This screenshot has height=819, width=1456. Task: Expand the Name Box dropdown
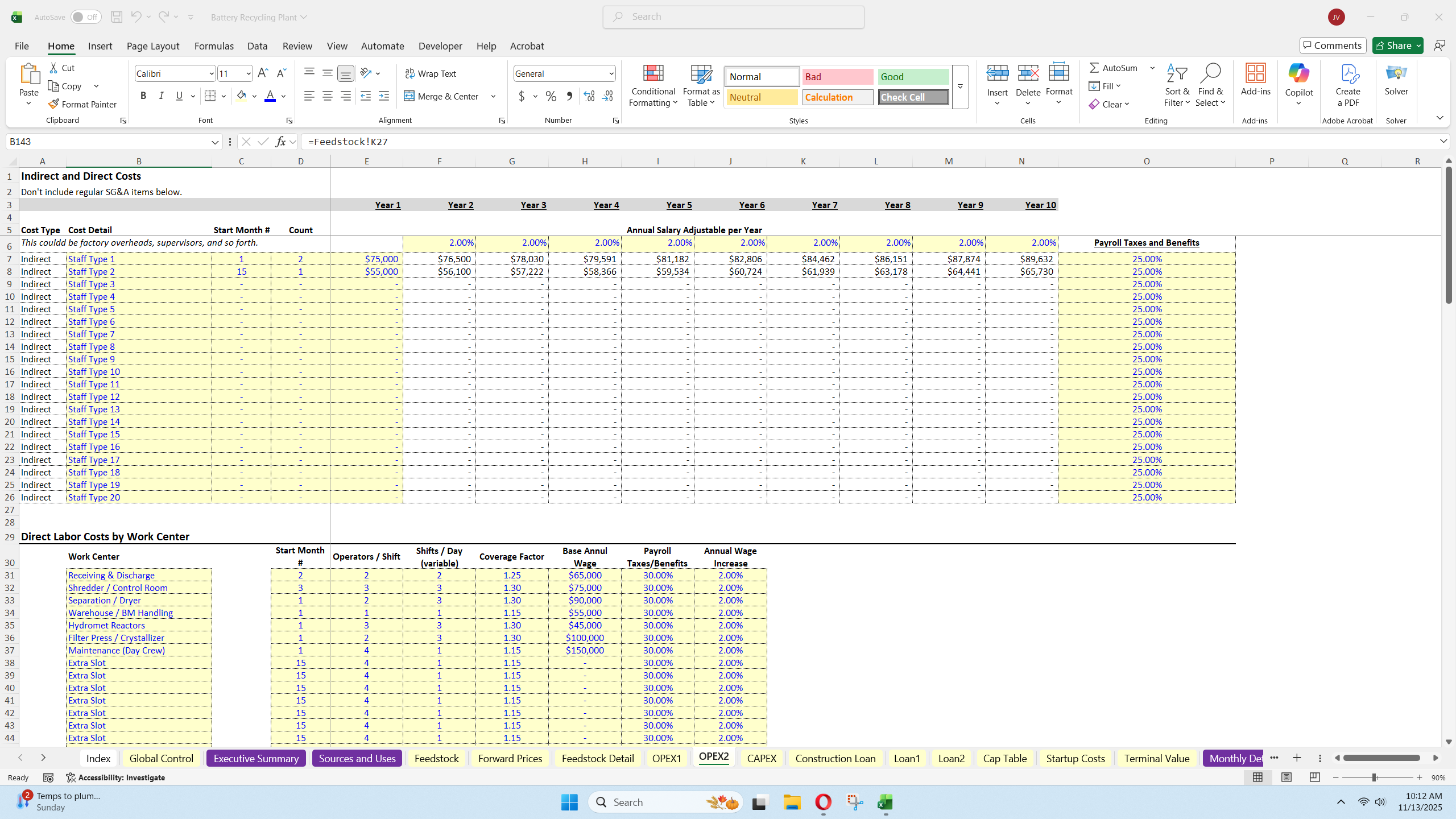[x=214, y=142]
